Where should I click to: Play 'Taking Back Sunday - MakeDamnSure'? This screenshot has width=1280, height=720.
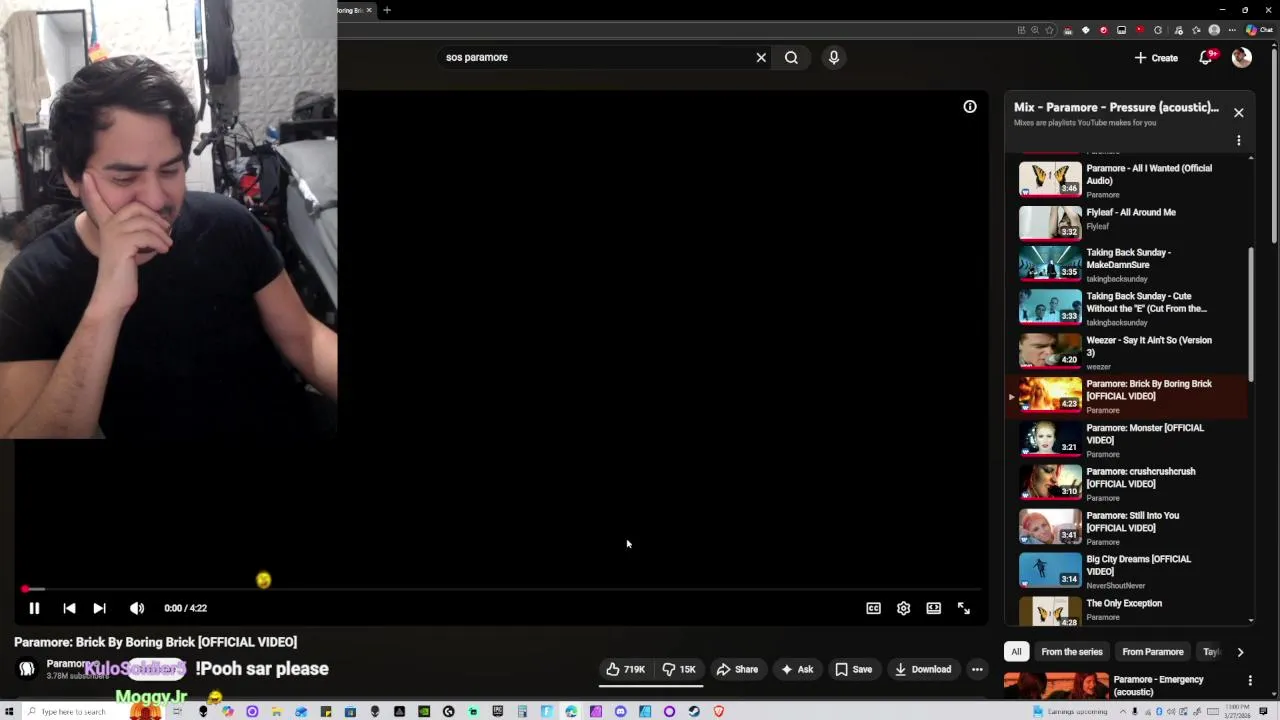[1127, 265]
